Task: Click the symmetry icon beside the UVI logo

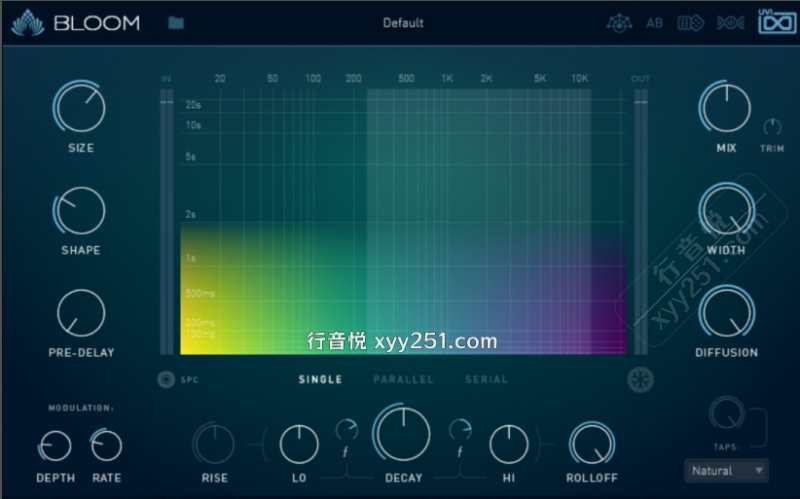Action: click(x=731, y=23)
